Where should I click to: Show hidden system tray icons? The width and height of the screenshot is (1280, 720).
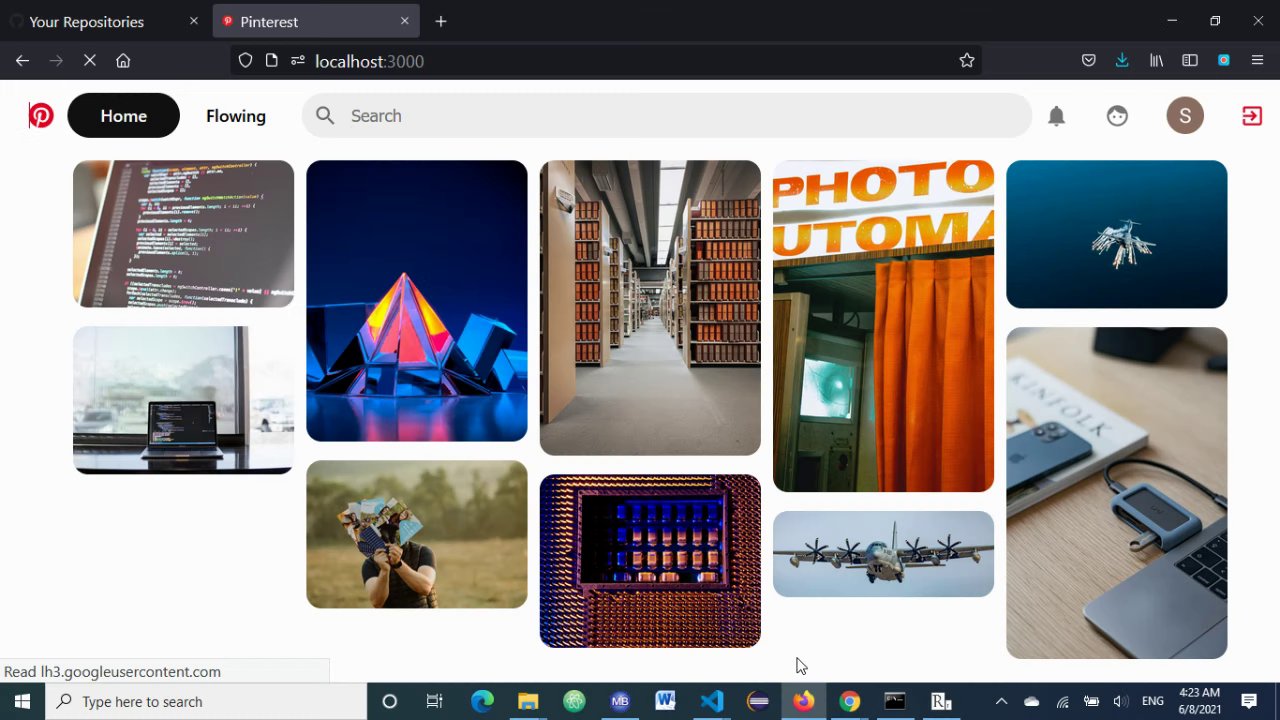click(1001, 701)
